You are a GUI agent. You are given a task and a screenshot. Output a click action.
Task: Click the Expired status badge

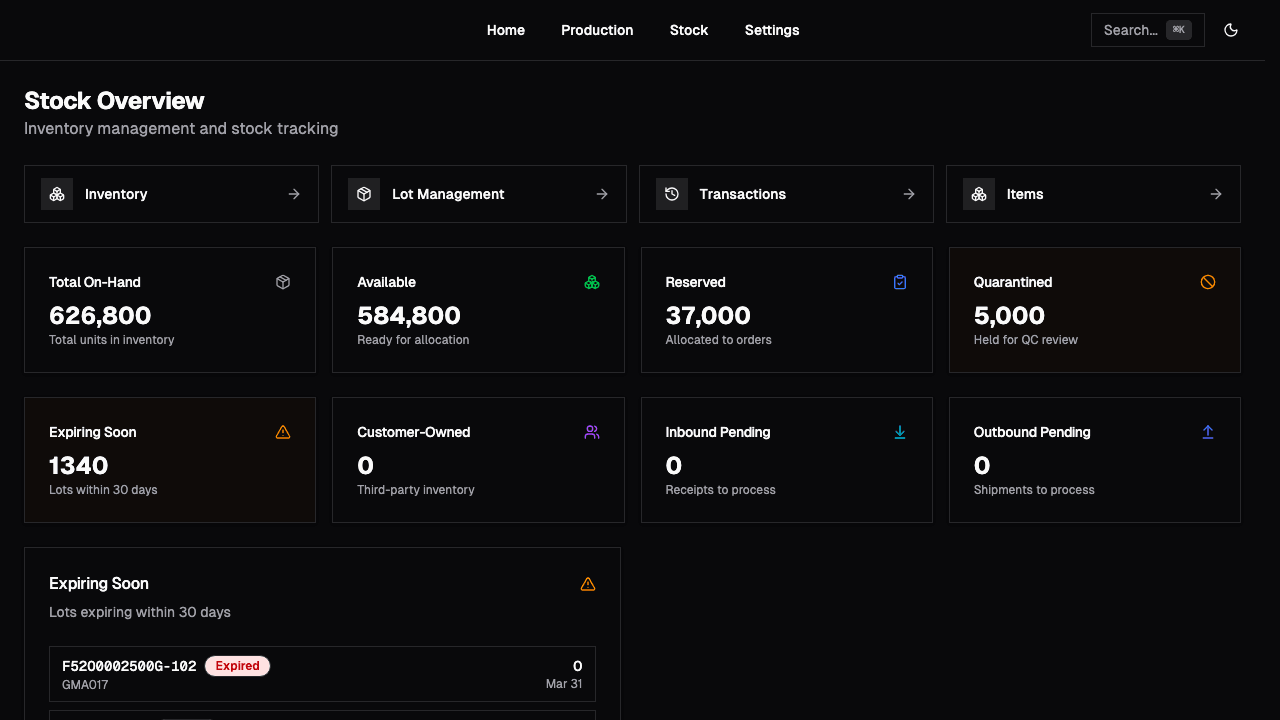(237, 665)
